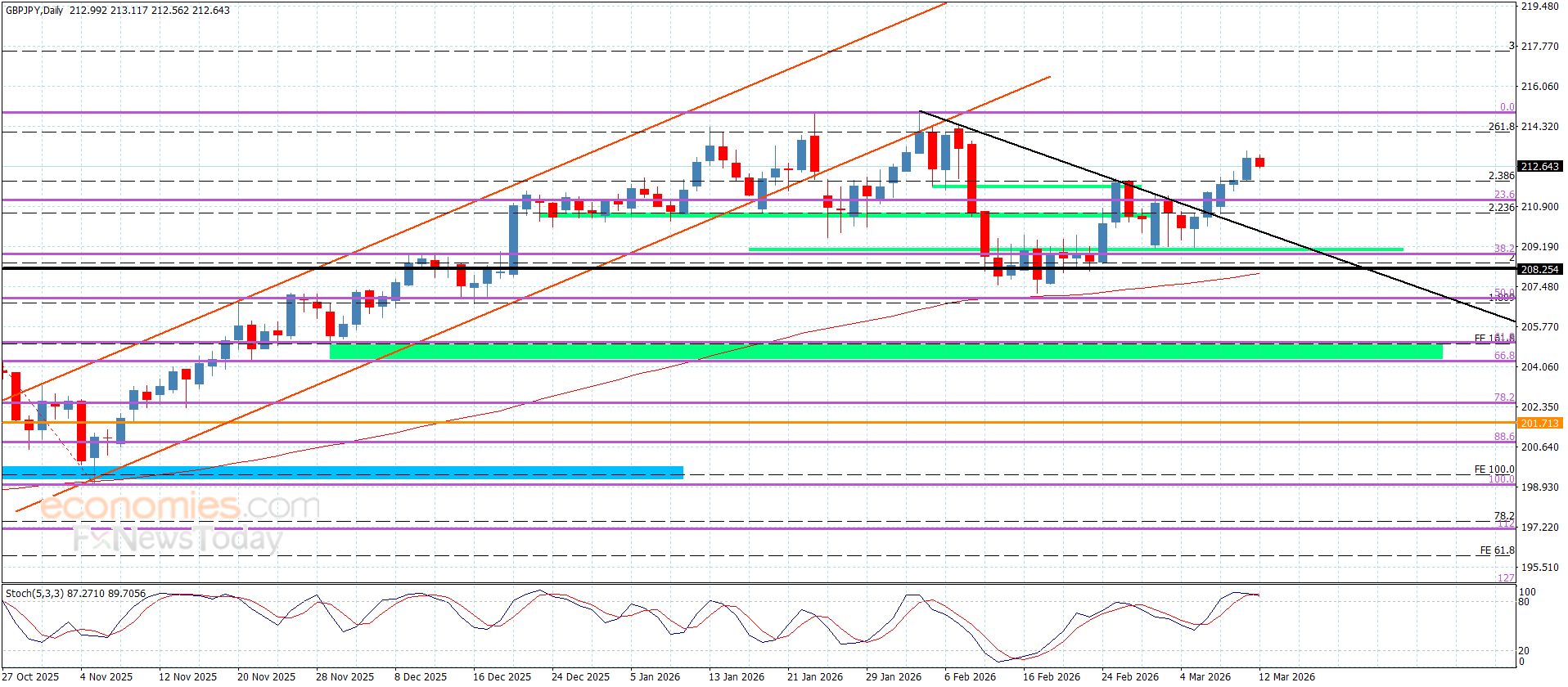Click the economies.com watermark
This screenshot has height=687, width=1568.
[178, 507]
